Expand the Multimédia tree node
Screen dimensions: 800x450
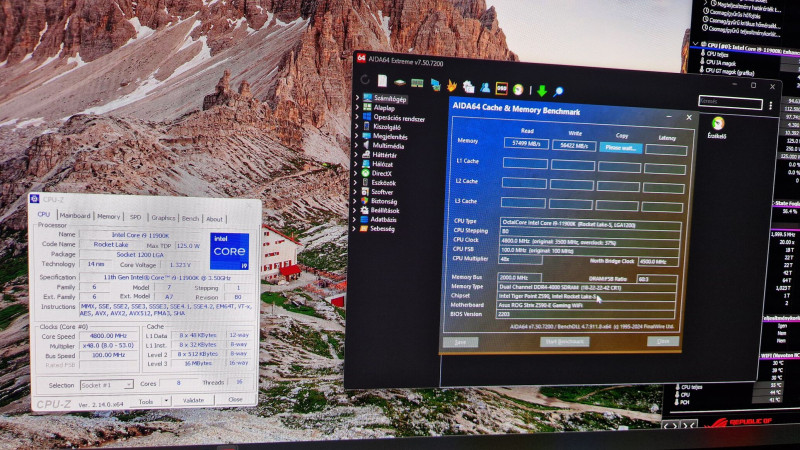357,144
